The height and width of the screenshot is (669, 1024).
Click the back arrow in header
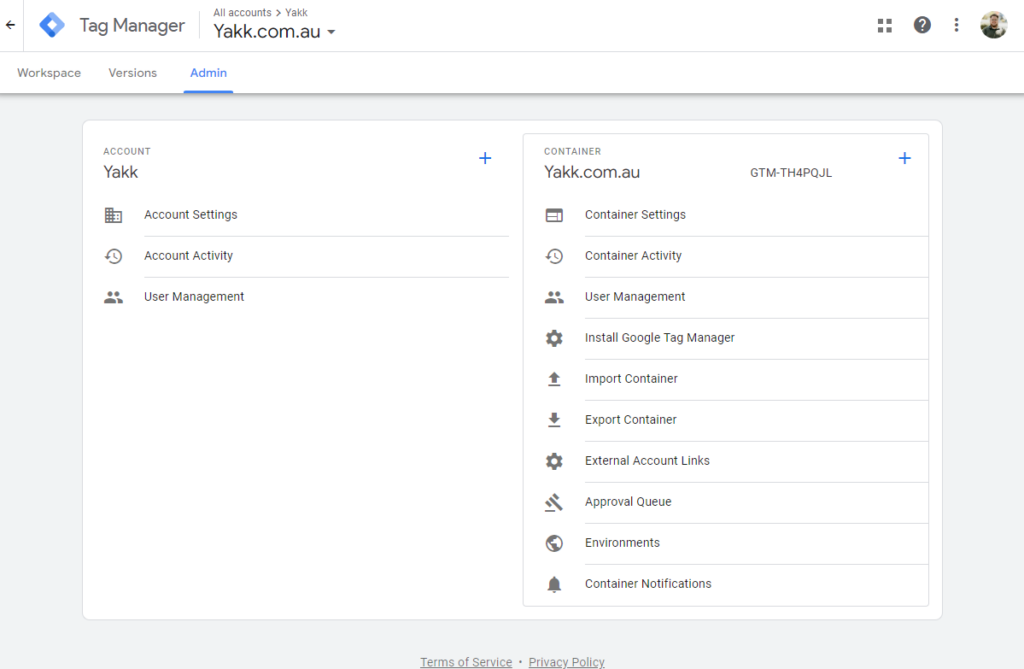(11, 26)
